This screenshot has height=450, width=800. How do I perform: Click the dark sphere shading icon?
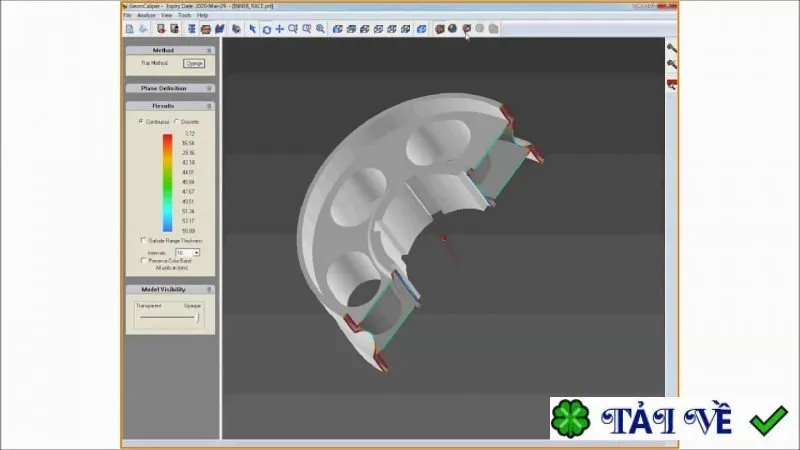(x=453, y=29)
